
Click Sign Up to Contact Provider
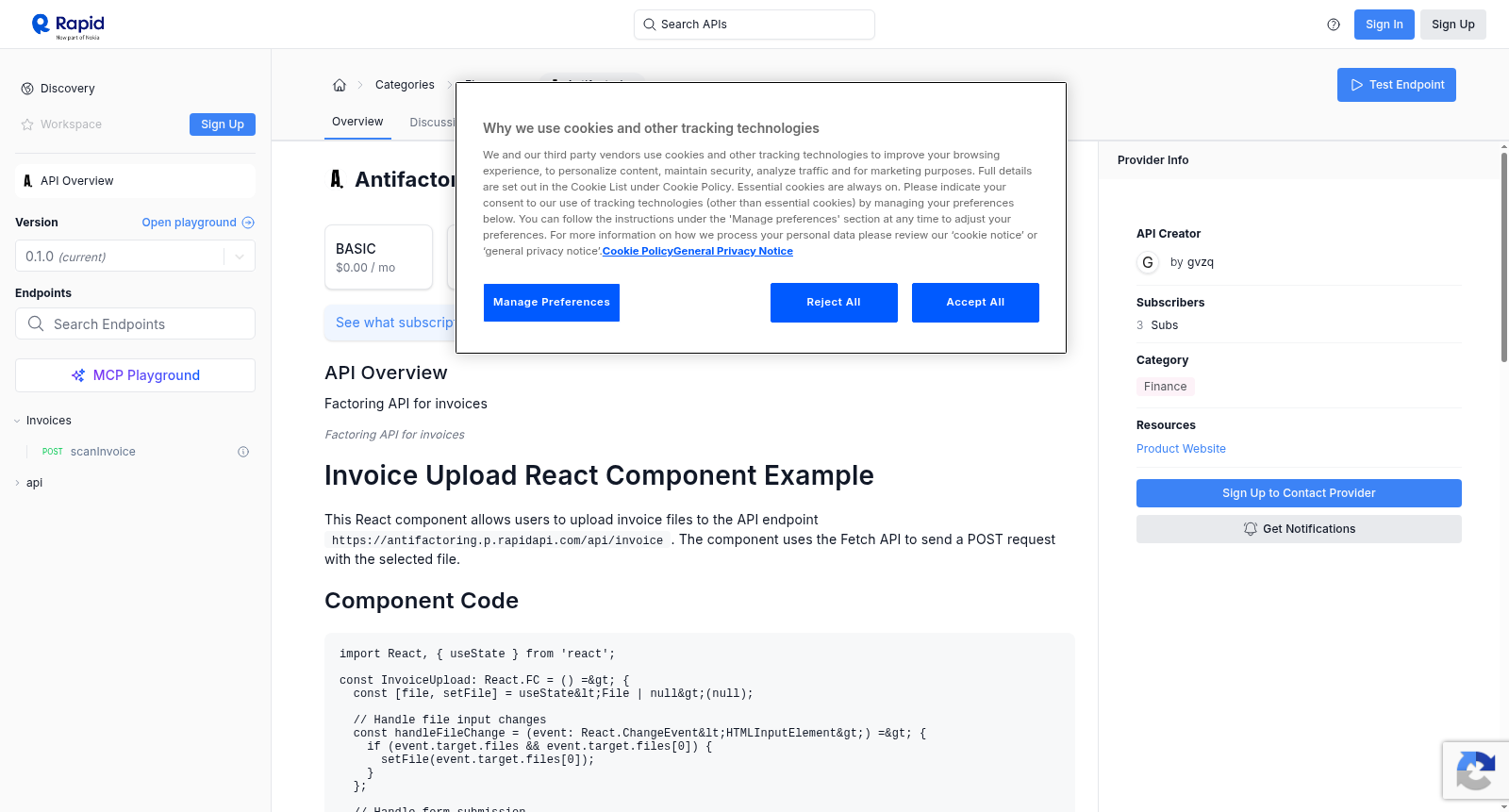1299,493
